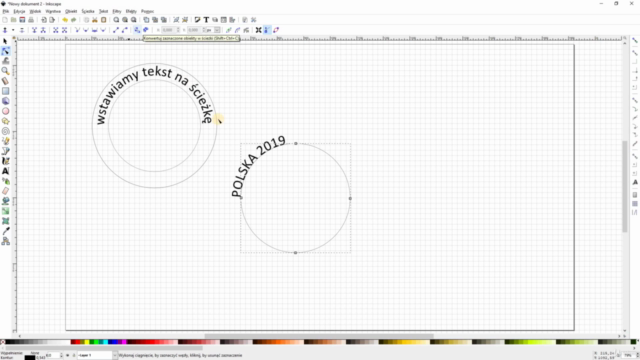The image size is (640, 360).
Task: Click the Undo arrow icon
Action: [x=64, y=20]
